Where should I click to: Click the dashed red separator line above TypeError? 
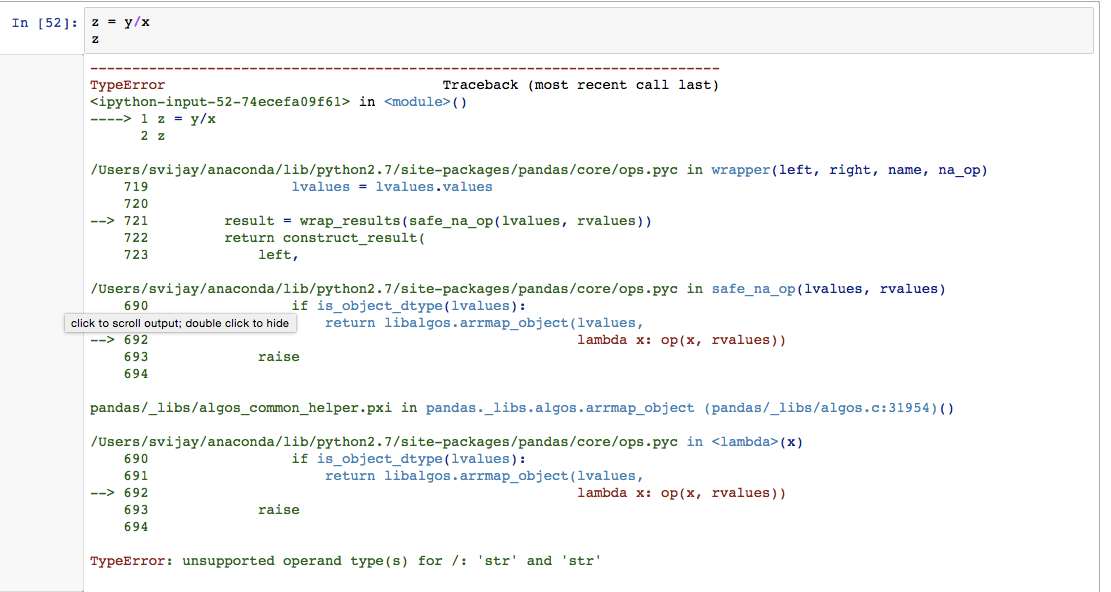tap(400, 67)
